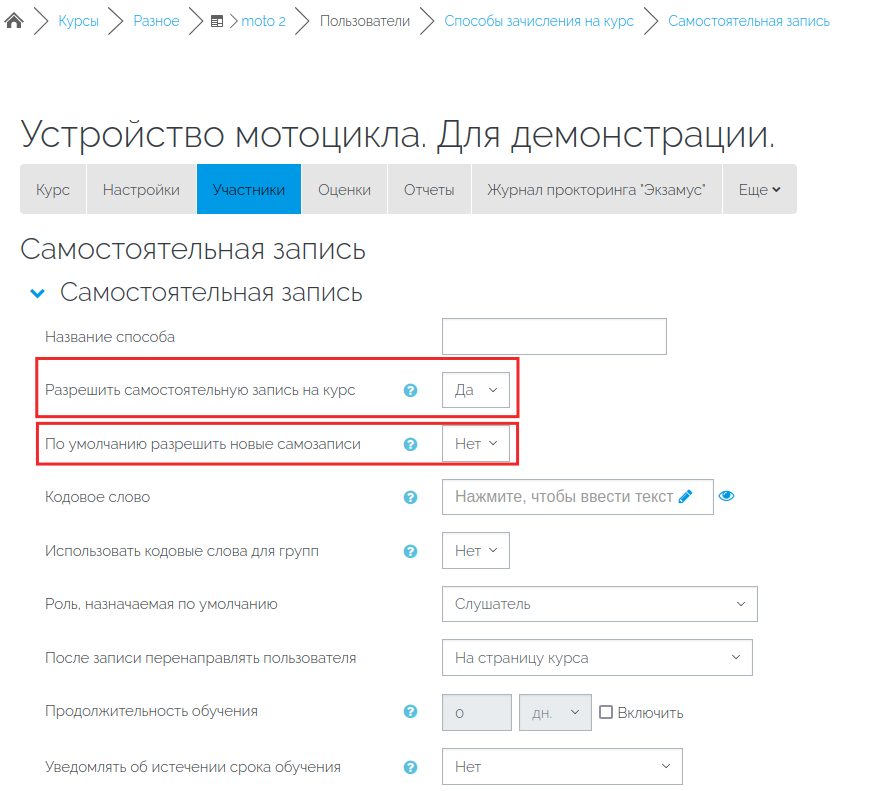Image resolution: width=893 pixels, height=791 pixels.
Task: Follow 'Самостоятельная запись' breadcrumb link
Action: [749, 21]
